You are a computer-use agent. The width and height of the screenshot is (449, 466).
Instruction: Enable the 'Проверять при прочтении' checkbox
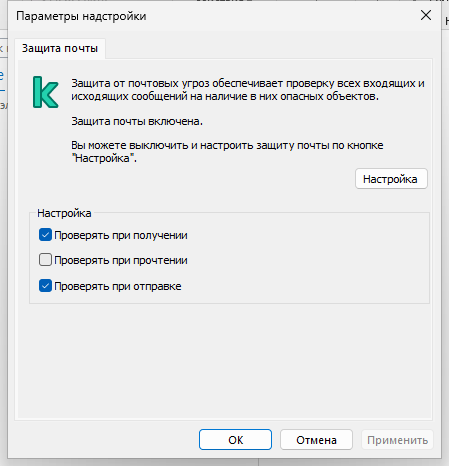45,260
